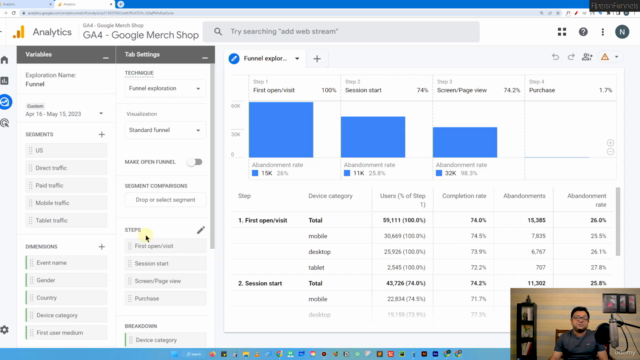Click the Windows Start button on taskbar
This screenshot has height=360, width=640.
pos(175,354)
